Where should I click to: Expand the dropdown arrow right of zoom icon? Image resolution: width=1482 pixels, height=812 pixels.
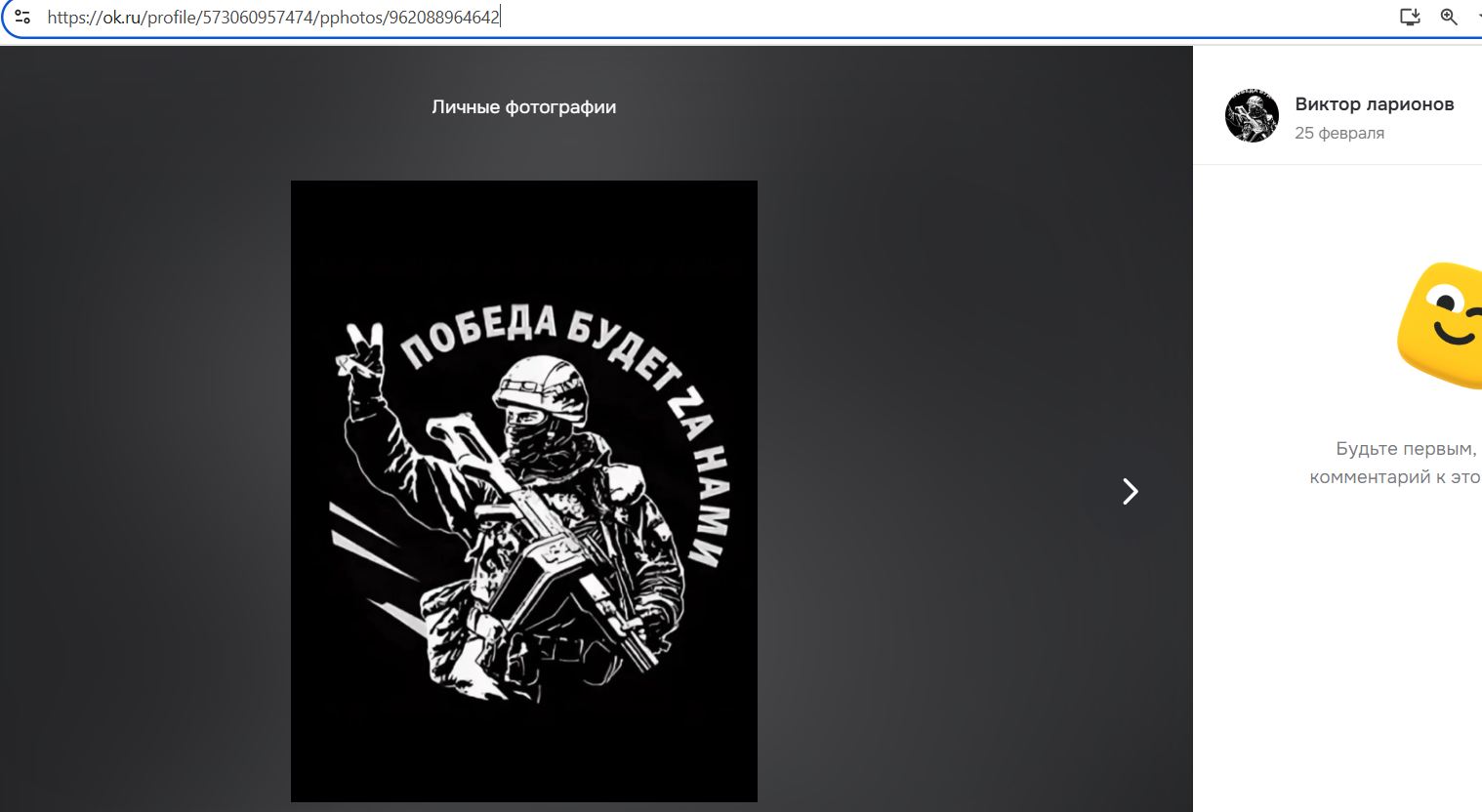(x=1478, y=17)
